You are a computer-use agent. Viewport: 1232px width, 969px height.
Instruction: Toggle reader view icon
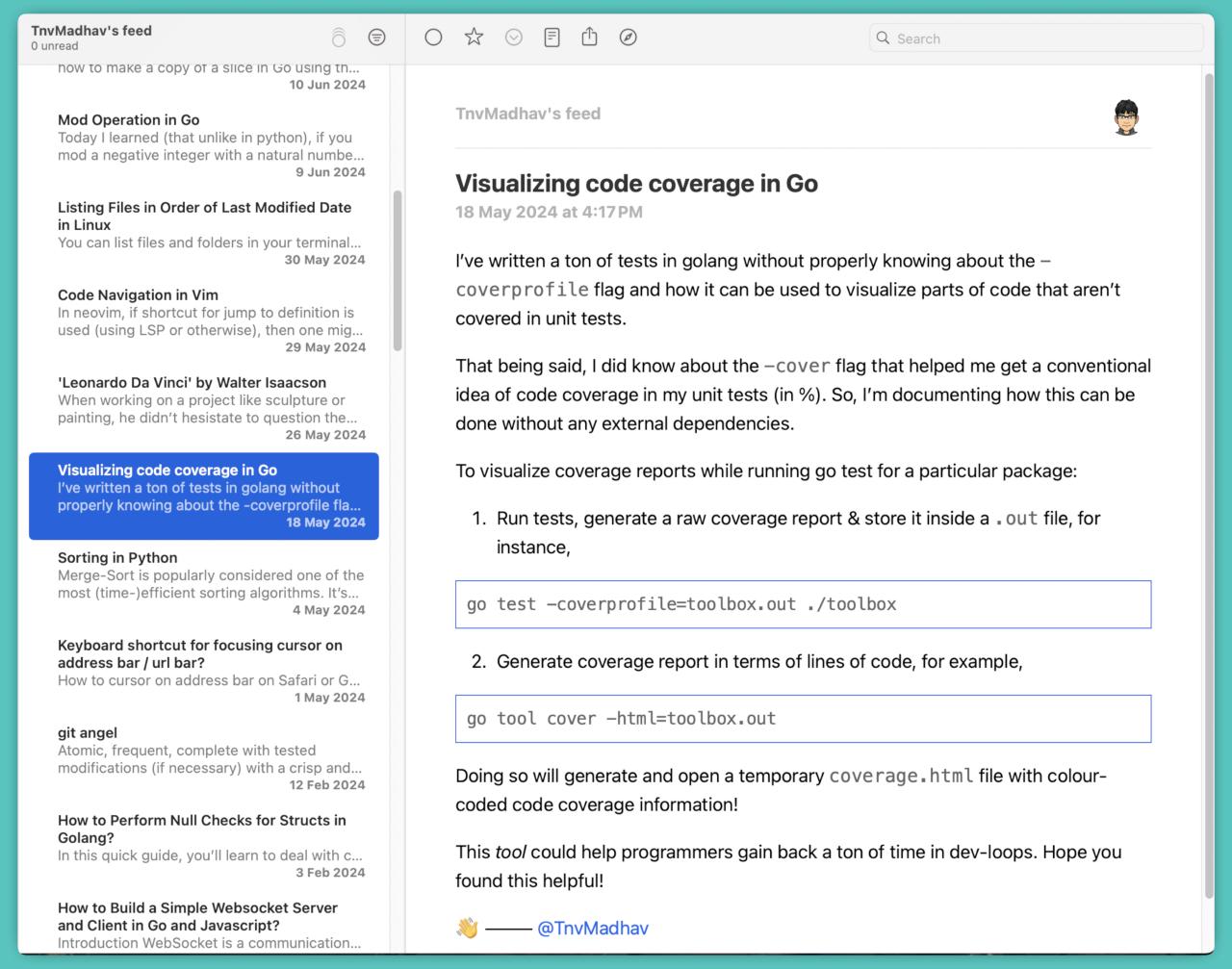click(x=552, y=38)
